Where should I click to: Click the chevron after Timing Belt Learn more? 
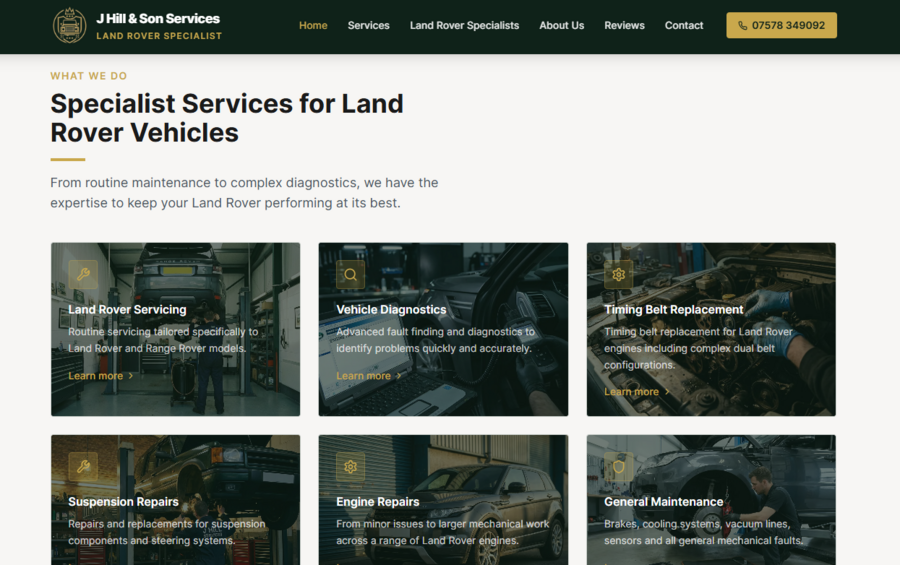click(667, 392)
